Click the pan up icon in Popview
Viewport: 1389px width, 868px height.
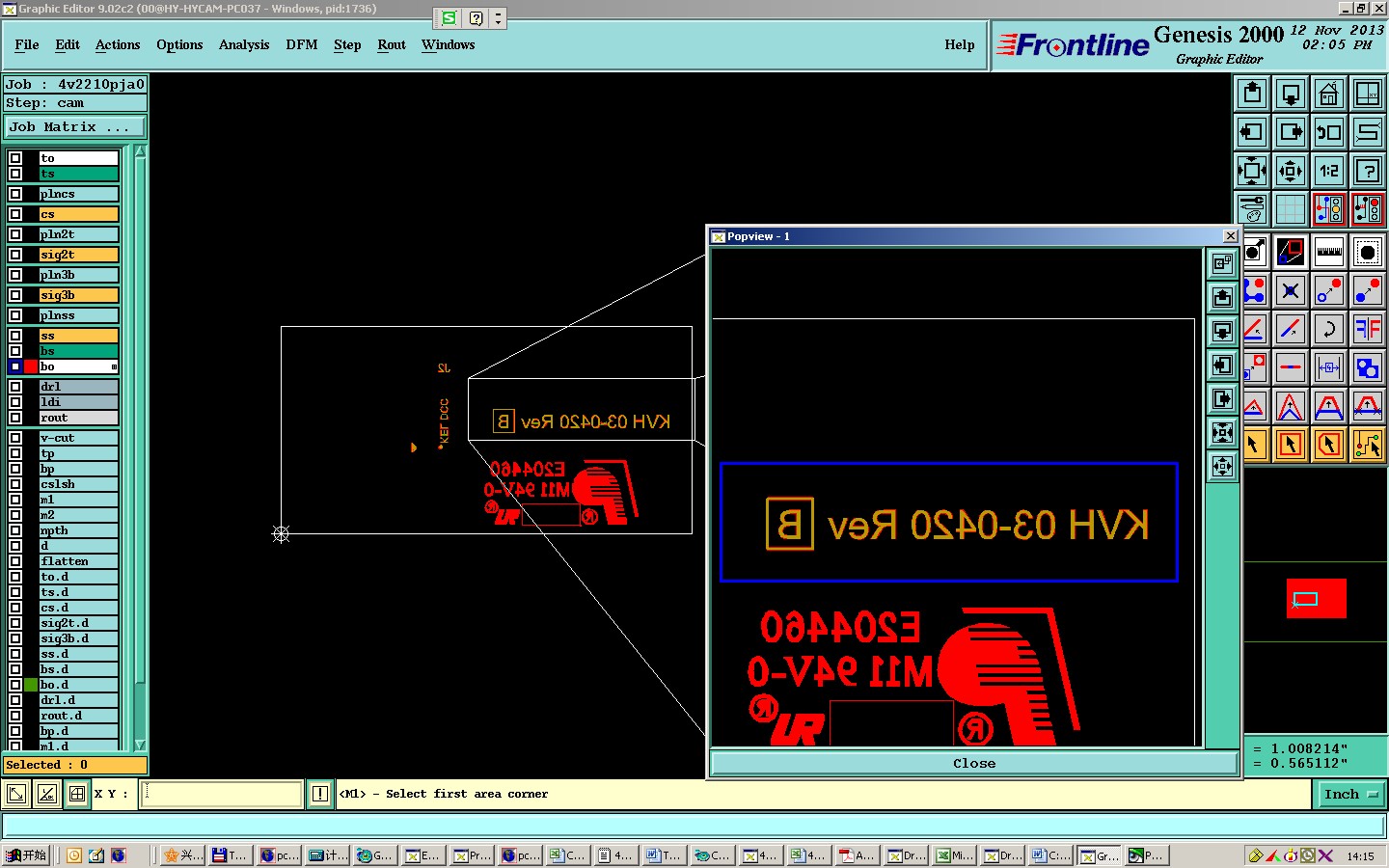[1222, 298]
